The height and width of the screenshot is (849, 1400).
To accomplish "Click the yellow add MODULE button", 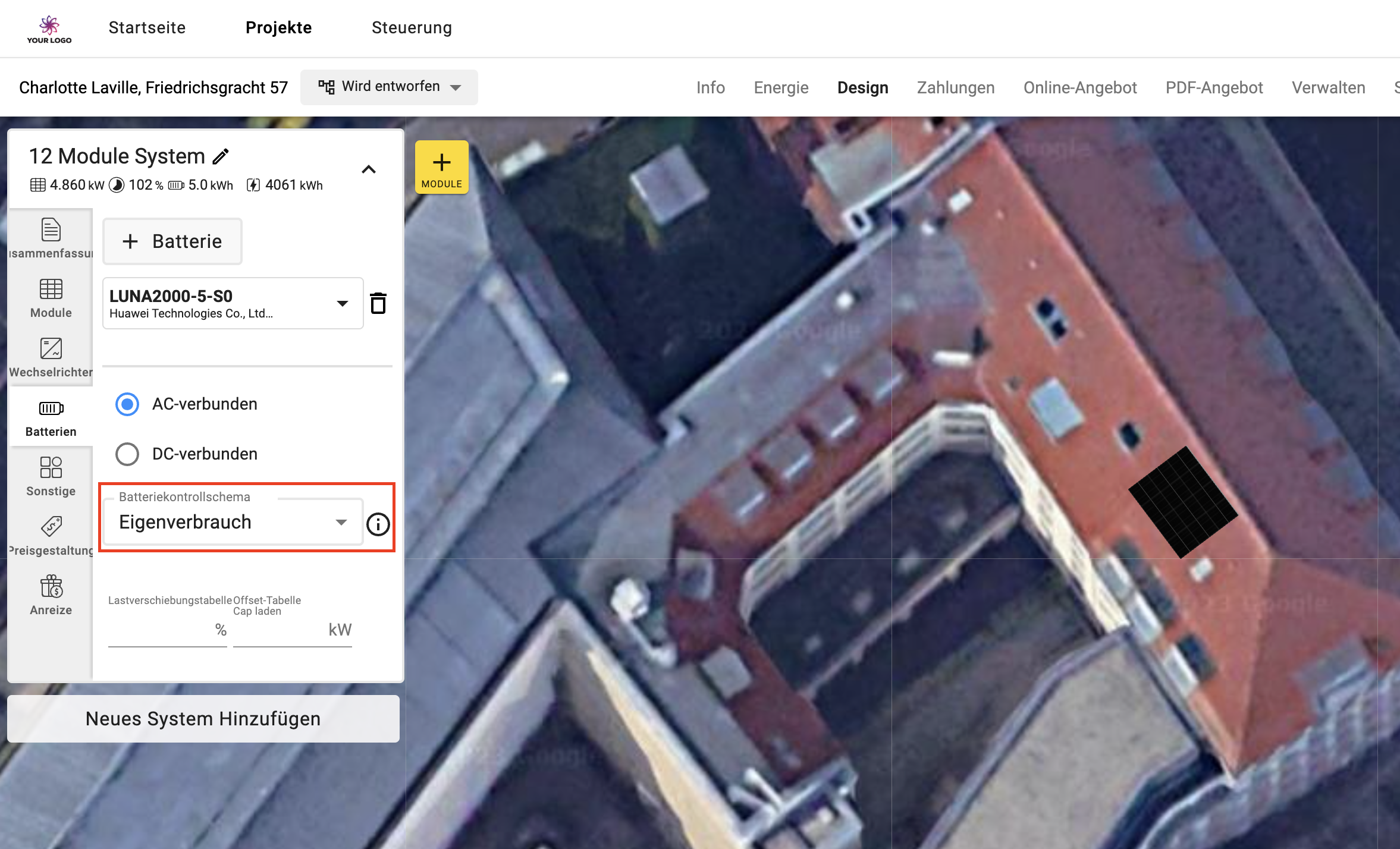I will click(x=442, y=168).
